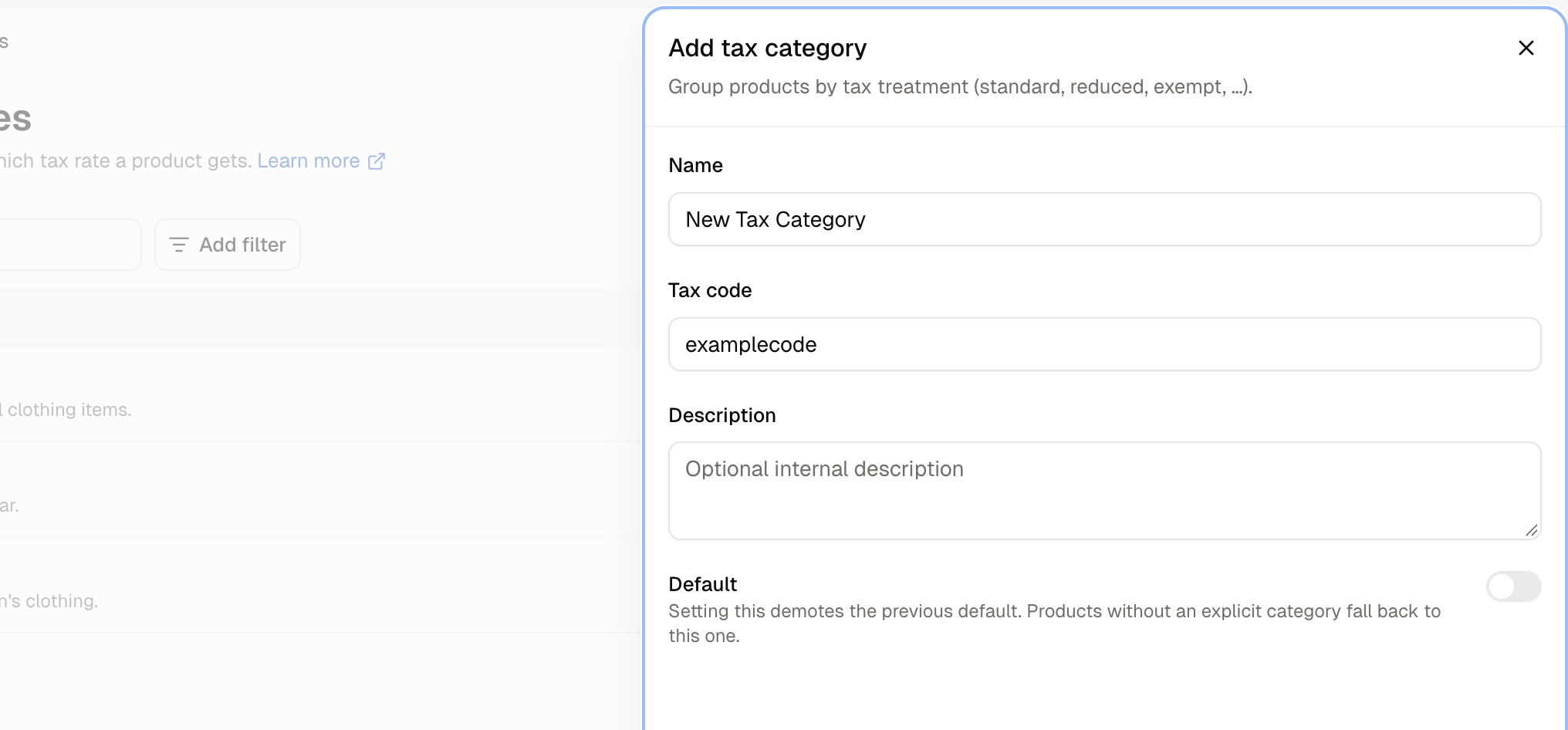
Task: Click the Tax code label
Action: tap(710, 290)
